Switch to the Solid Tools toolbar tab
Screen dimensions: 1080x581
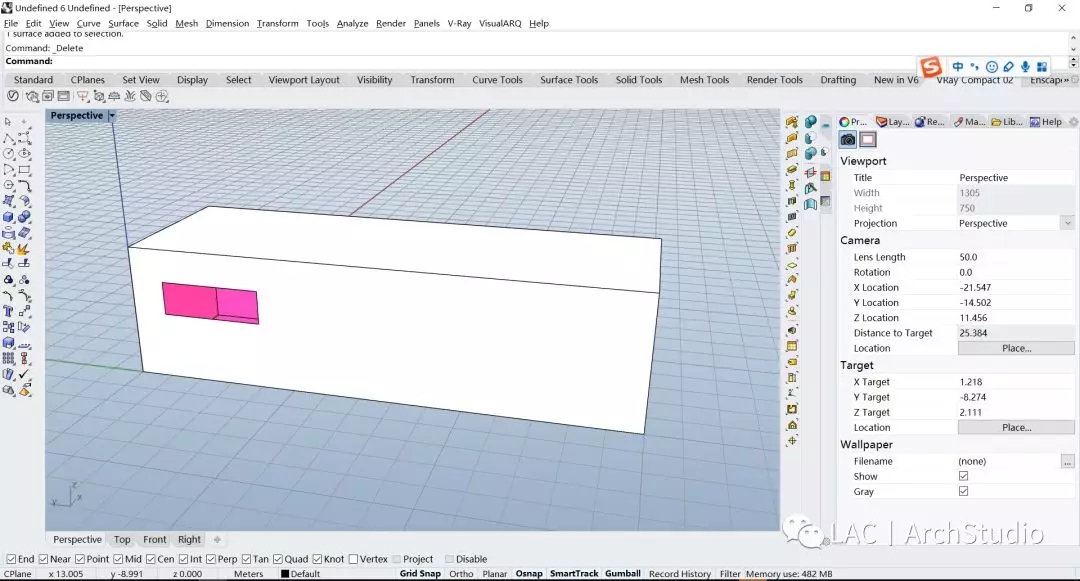(638, 80)
